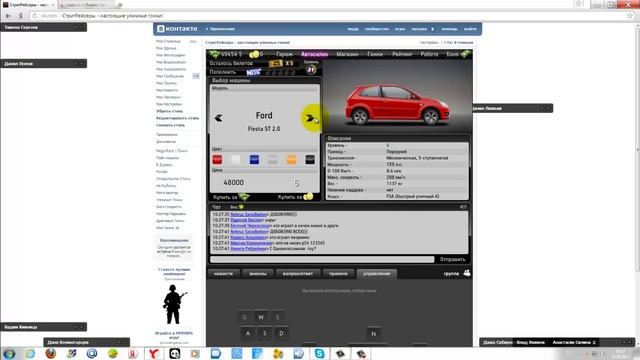Image resolution: width=640 pixels, height=360 pixels.
Task: Pick the white car color
Action: (236, 160)
